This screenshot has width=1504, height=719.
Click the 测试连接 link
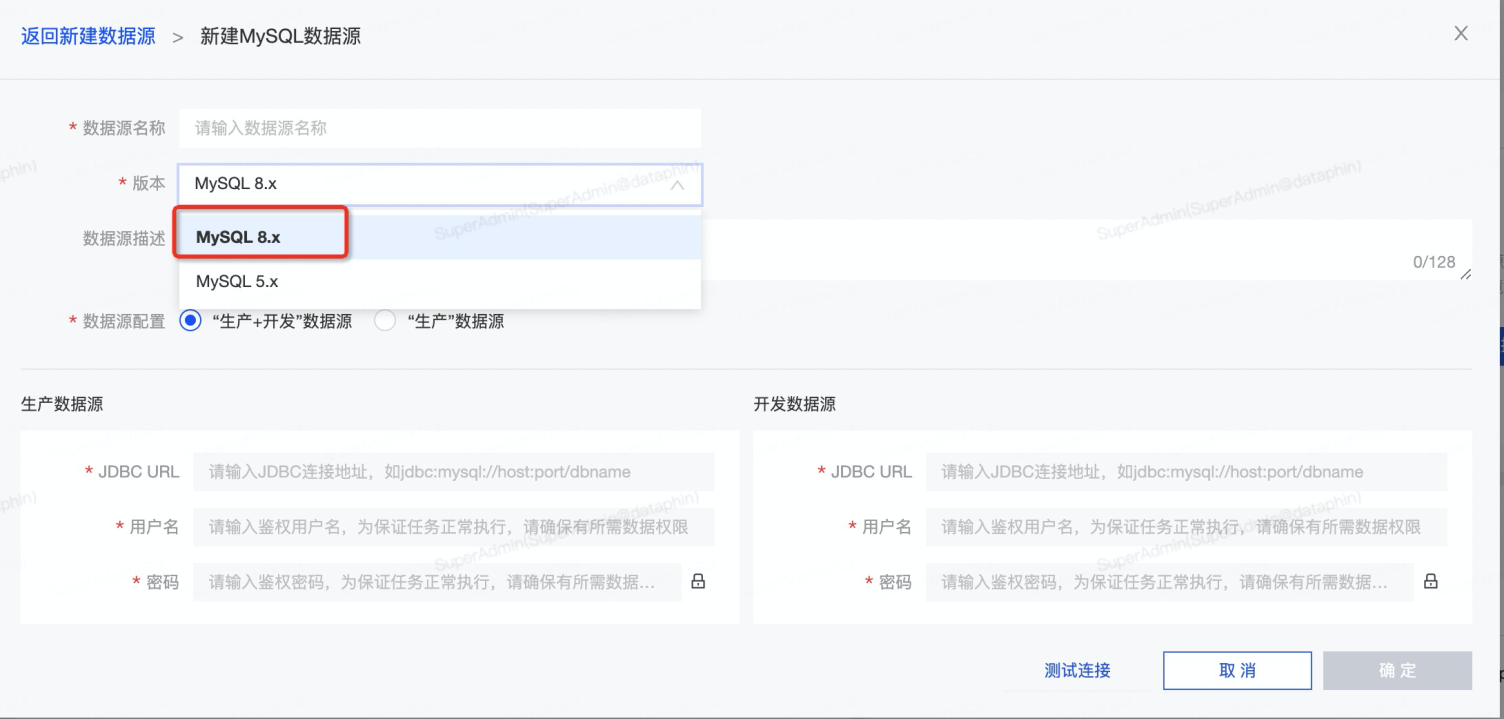point(1077,671)
